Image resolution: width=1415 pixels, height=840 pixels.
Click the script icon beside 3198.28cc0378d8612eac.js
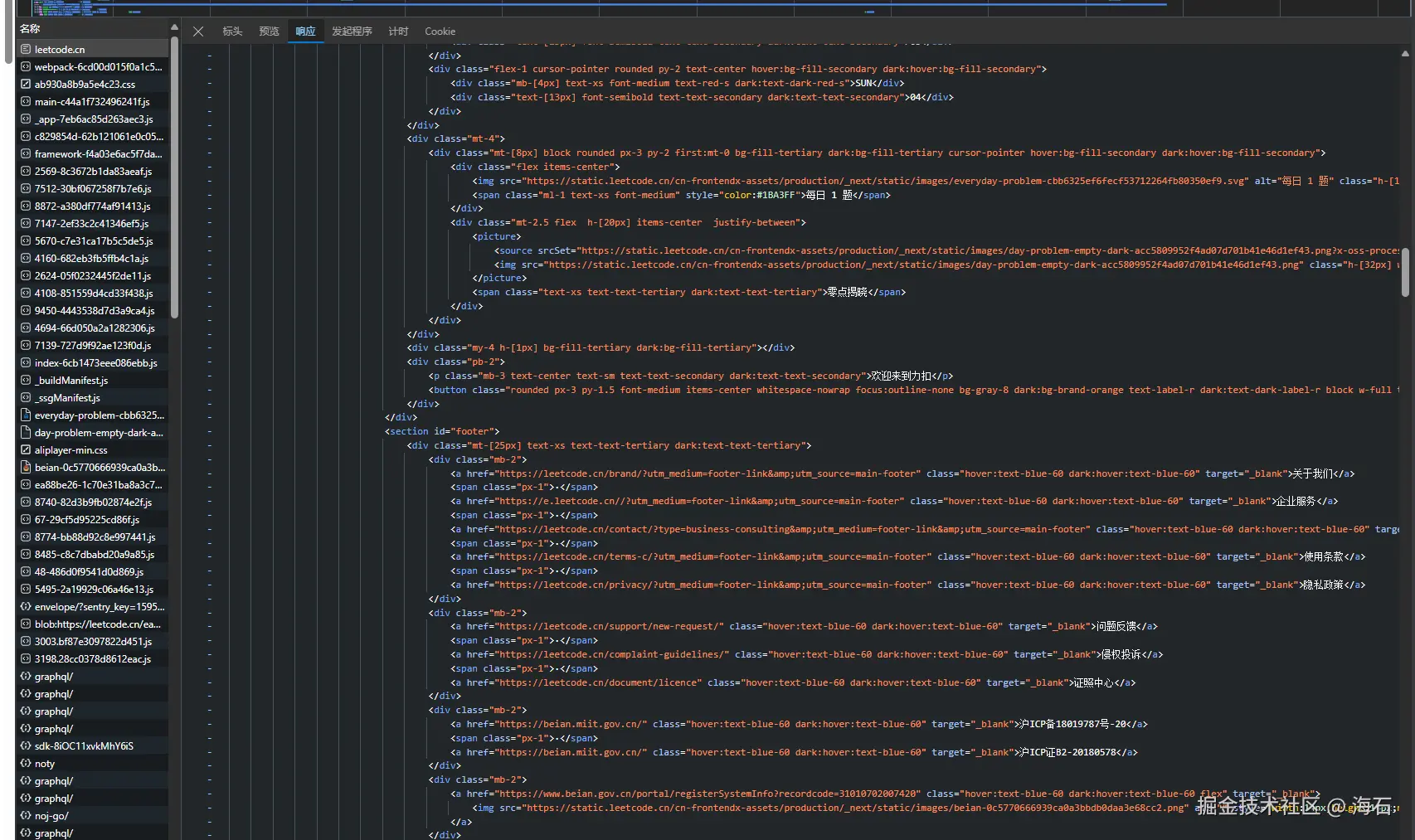pos(26,659)
